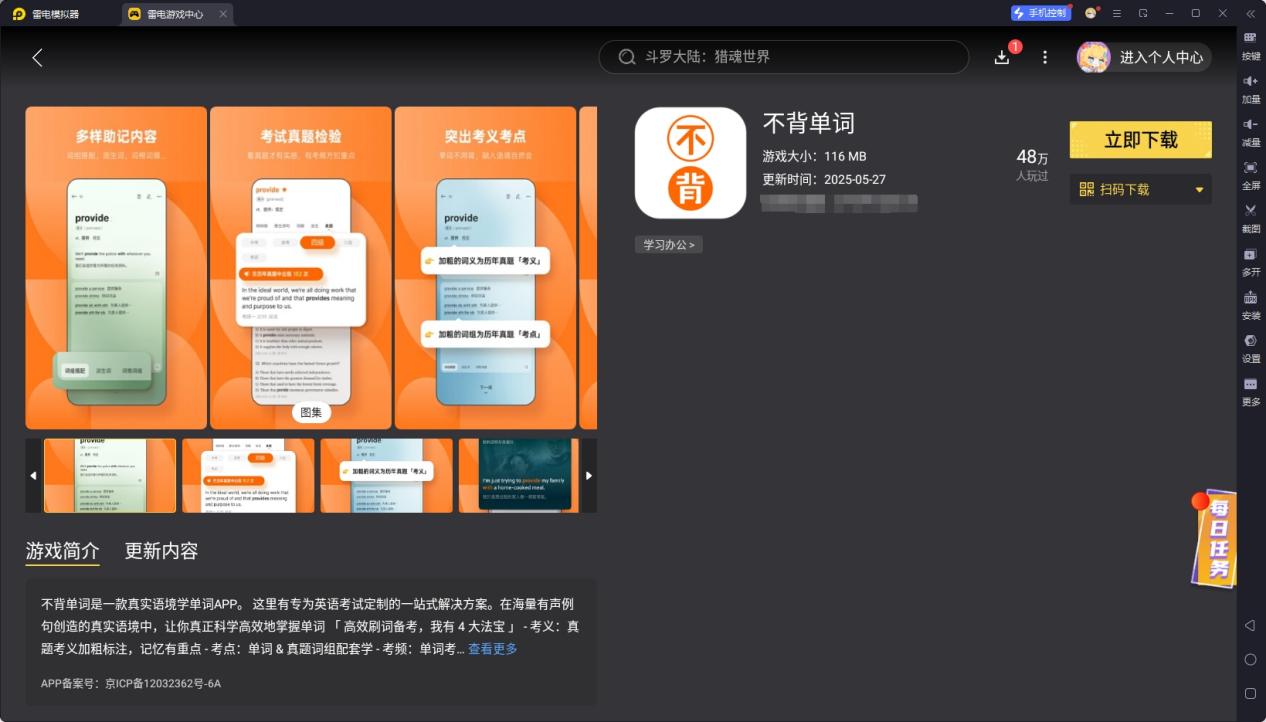The image size is (1266, 722).
Task: Click the 手机控制 phone control button
Action: click(x=1040, y=13)
